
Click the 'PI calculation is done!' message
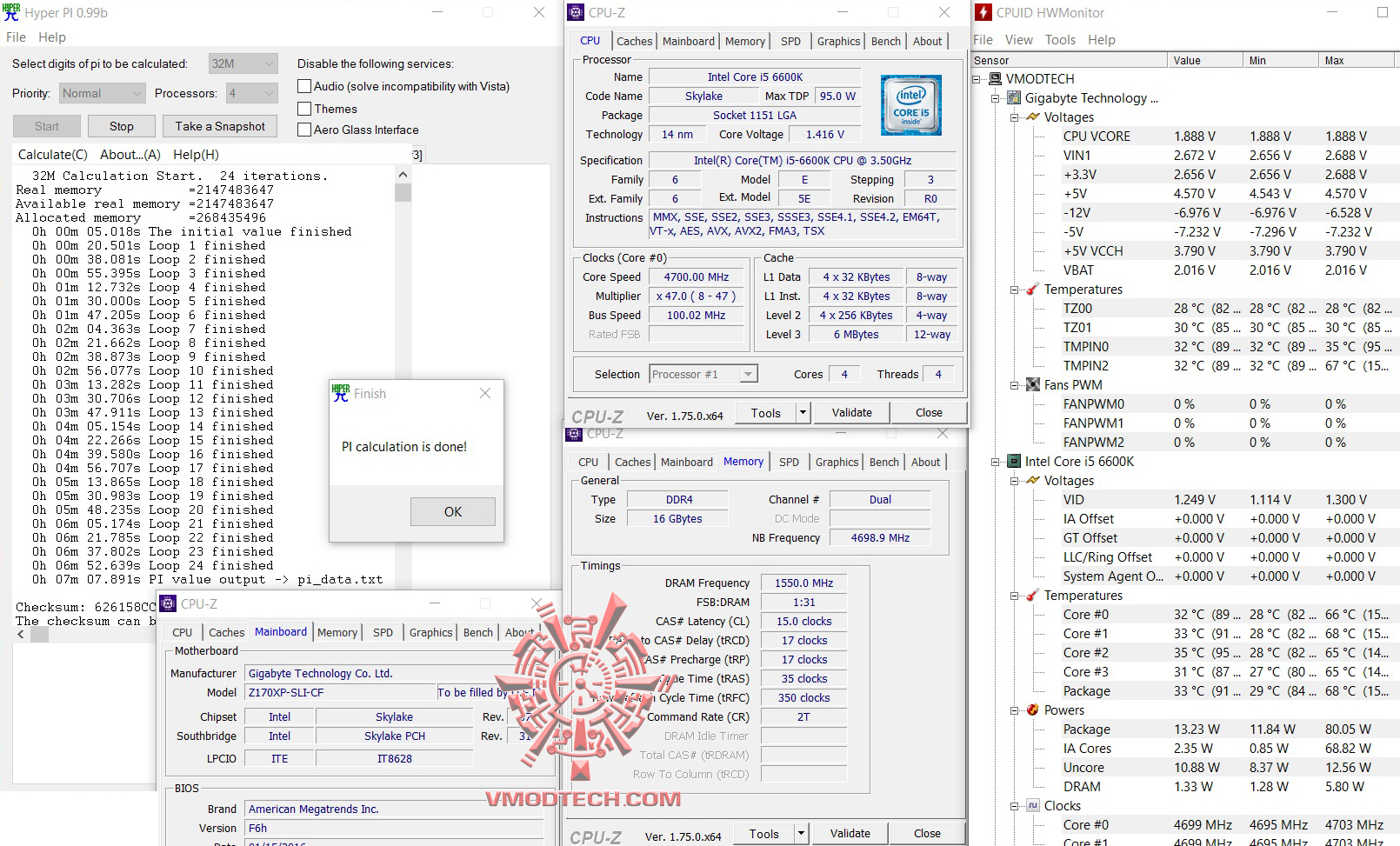coord(404,446)
